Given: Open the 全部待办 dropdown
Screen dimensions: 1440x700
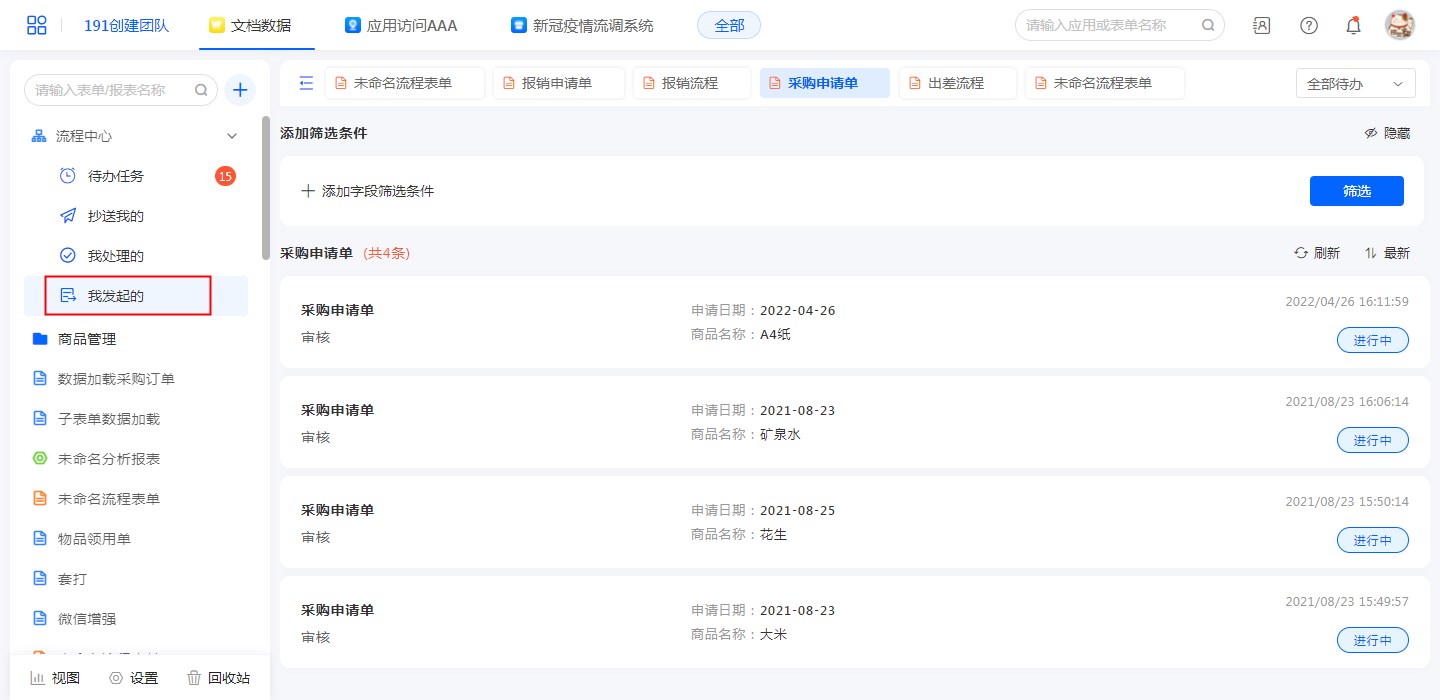Looking at the screenshot, I should [x=1355, y=84].
